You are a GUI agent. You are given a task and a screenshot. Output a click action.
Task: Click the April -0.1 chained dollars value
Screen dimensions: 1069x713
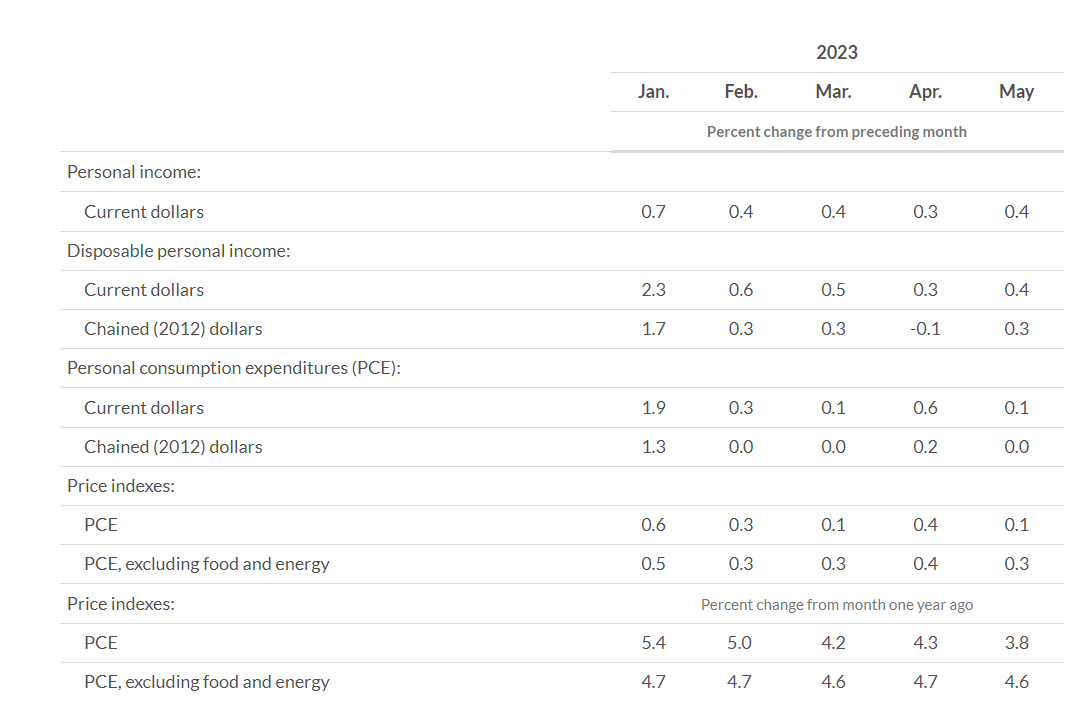click(925, 329)
